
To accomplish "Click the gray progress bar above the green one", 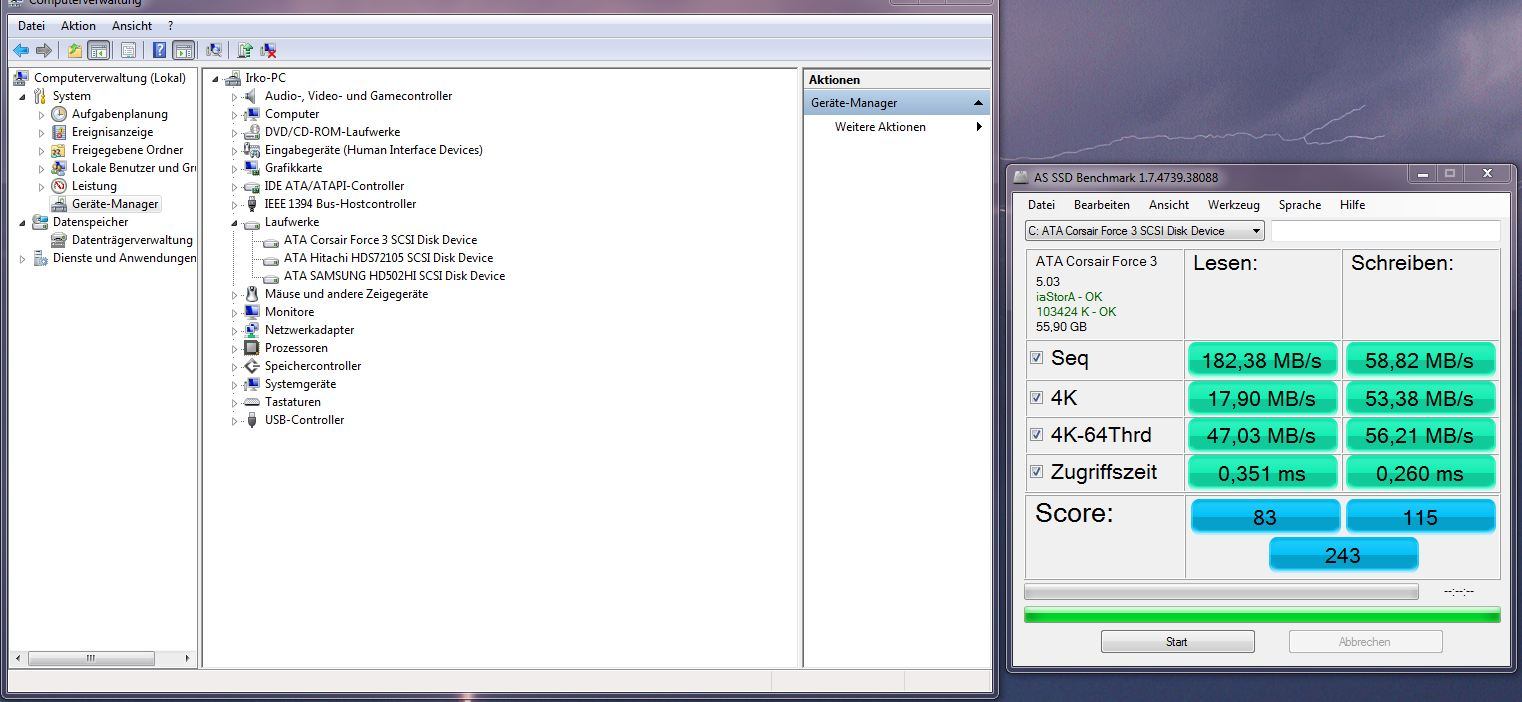I will (x=1221, y=592).
